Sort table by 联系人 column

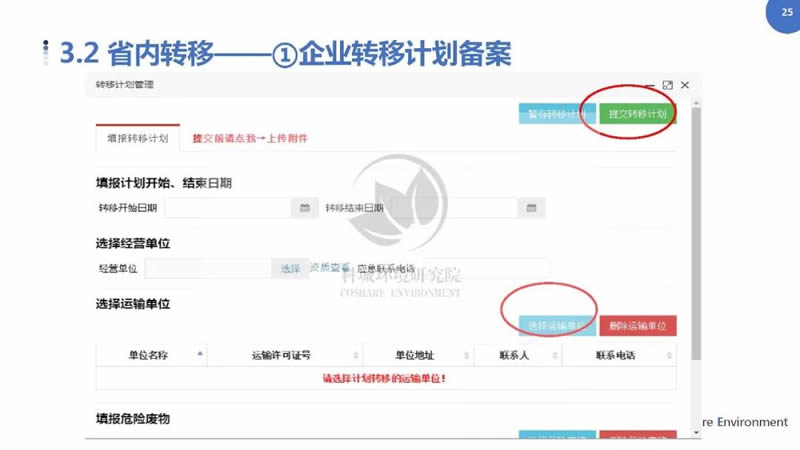pyautogui.click(x=553, y=355)
